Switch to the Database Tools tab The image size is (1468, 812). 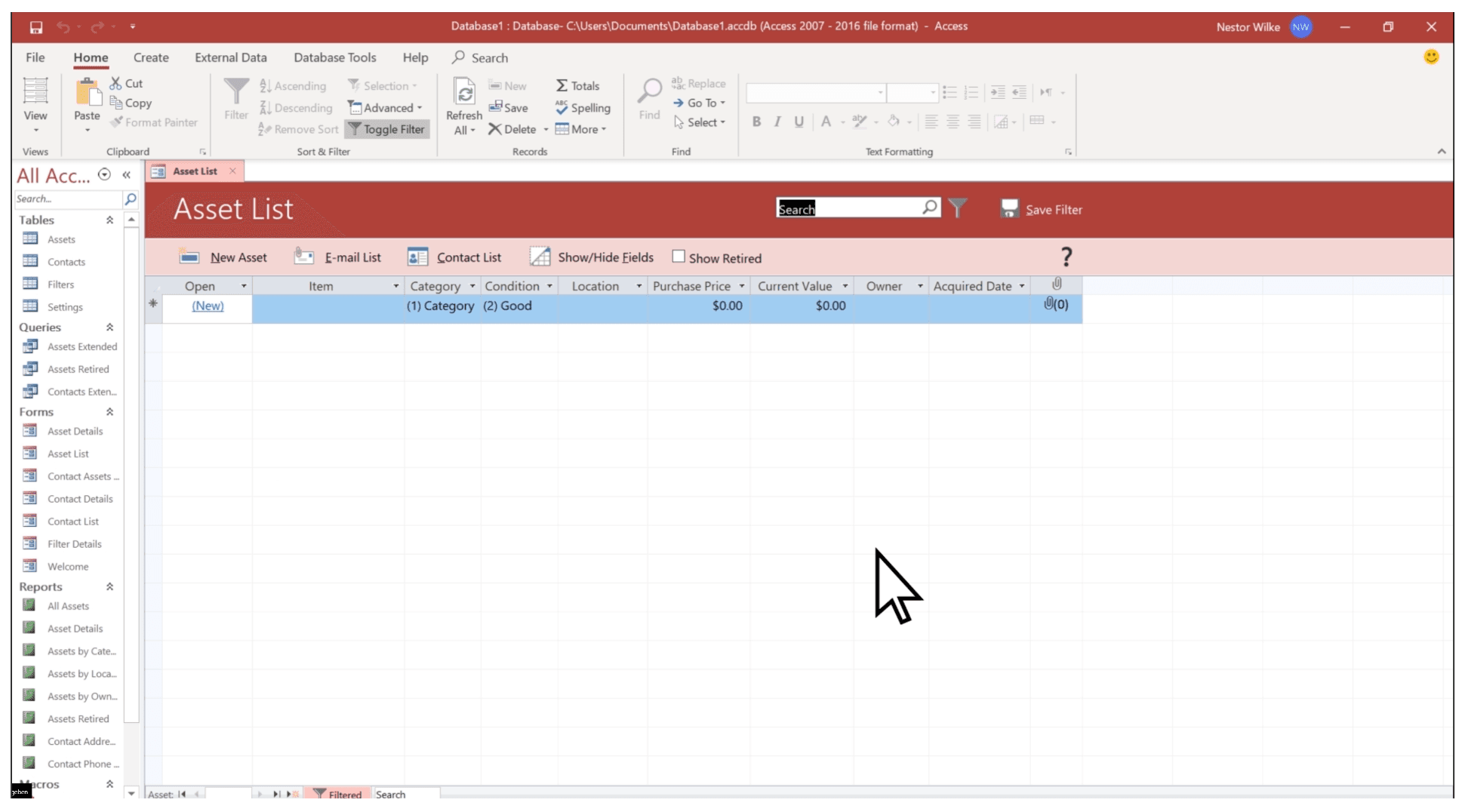335,57
